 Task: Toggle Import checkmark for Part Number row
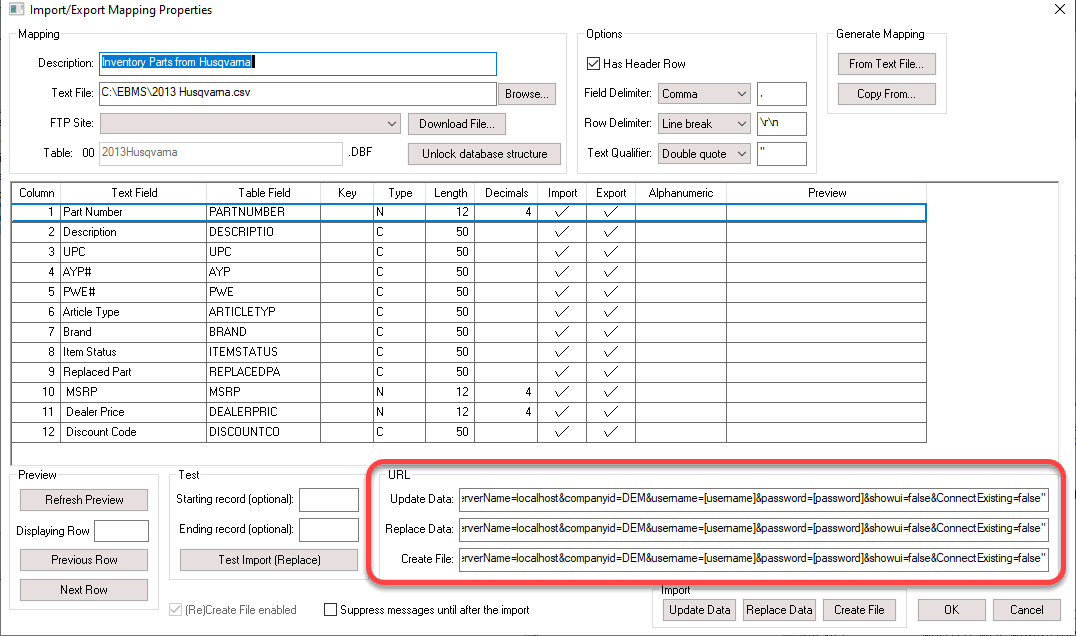tap(562, 212)
